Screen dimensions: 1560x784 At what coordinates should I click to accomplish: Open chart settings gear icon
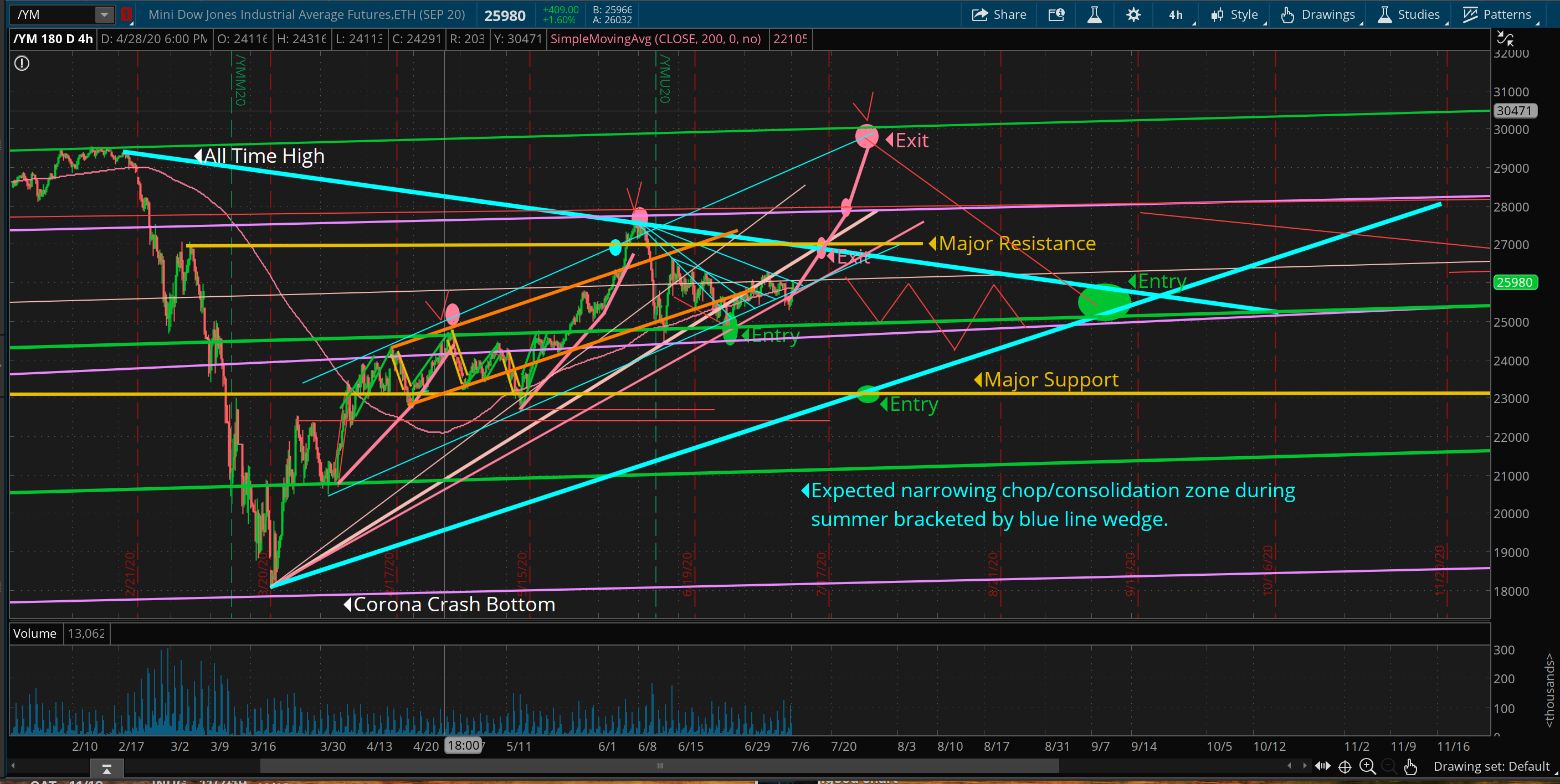tap(1133, 14)
